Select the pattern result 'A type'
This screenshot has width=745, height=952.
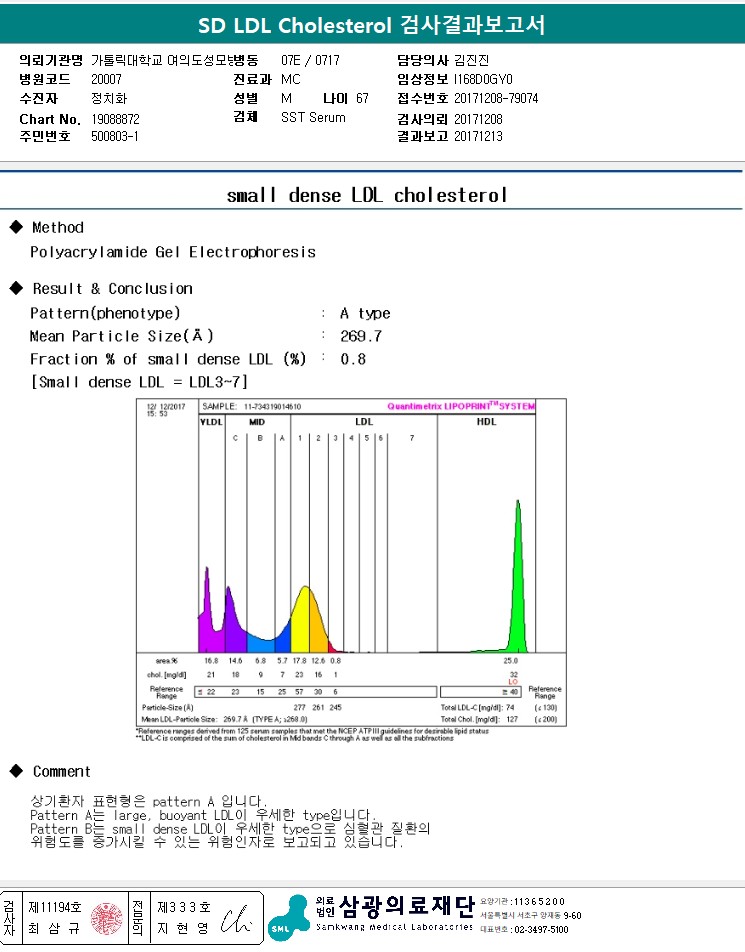click(x=365, y=313)
